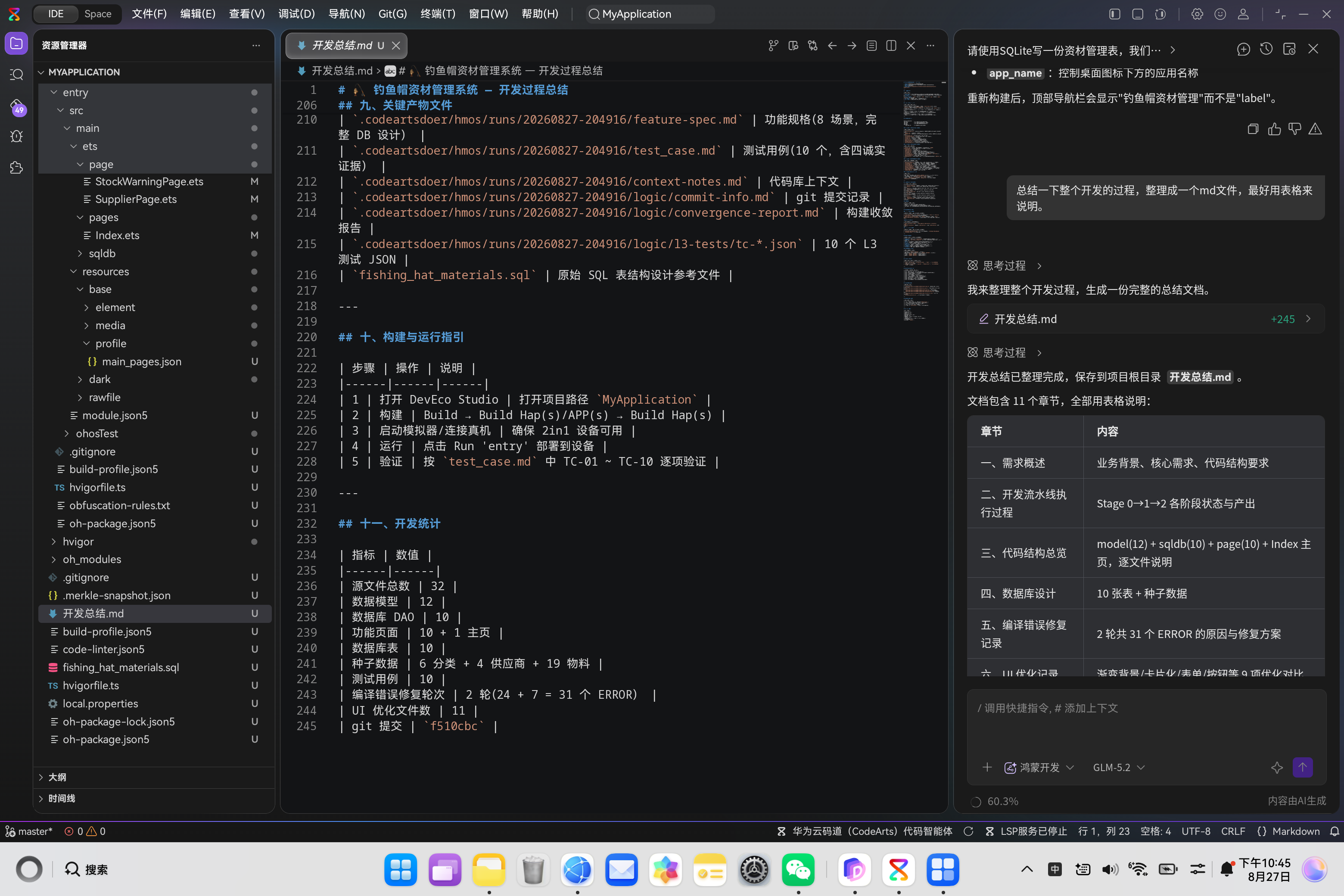Open the Explorer activity bar icon

pos(16,44)
